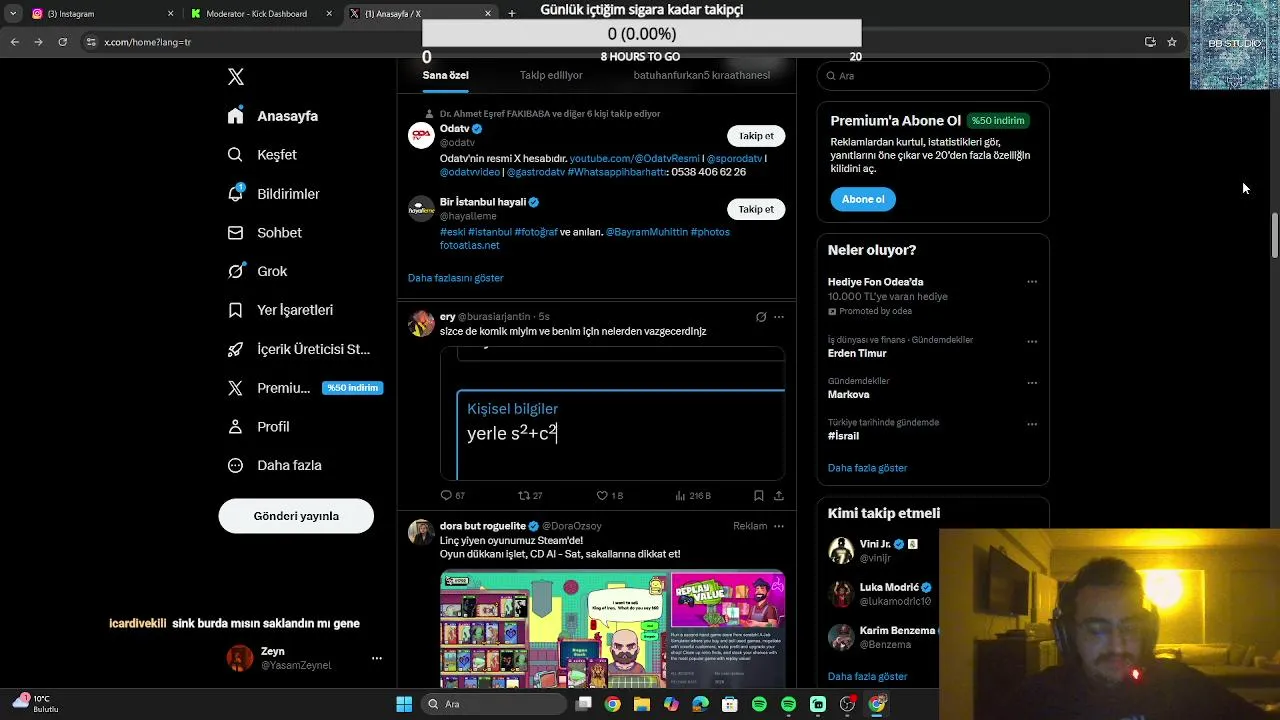The height and width of the screenshot is (720, 1280).
Task: Open Grok from the sidebar
Action: point(258,271)
